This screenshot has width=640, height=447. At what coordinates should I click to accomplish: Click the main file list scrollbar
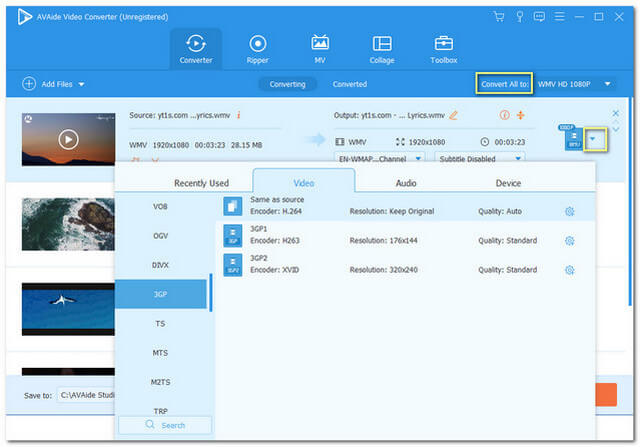point(630,201)
